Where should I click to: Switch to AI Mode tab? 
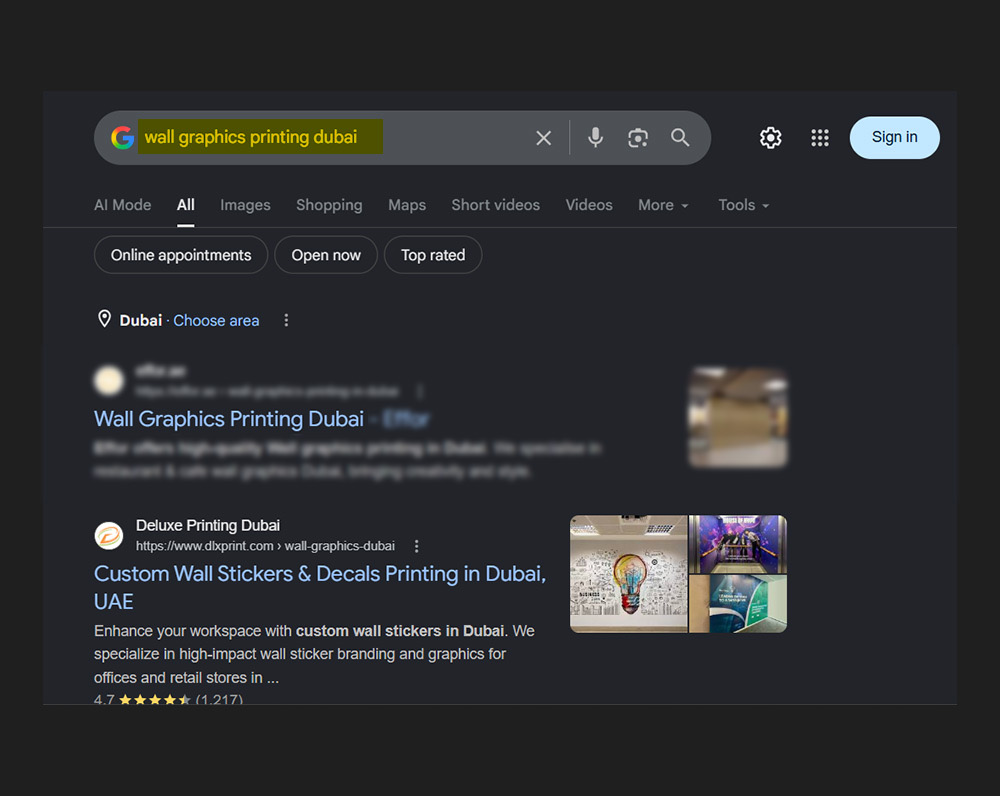[122, 205]
